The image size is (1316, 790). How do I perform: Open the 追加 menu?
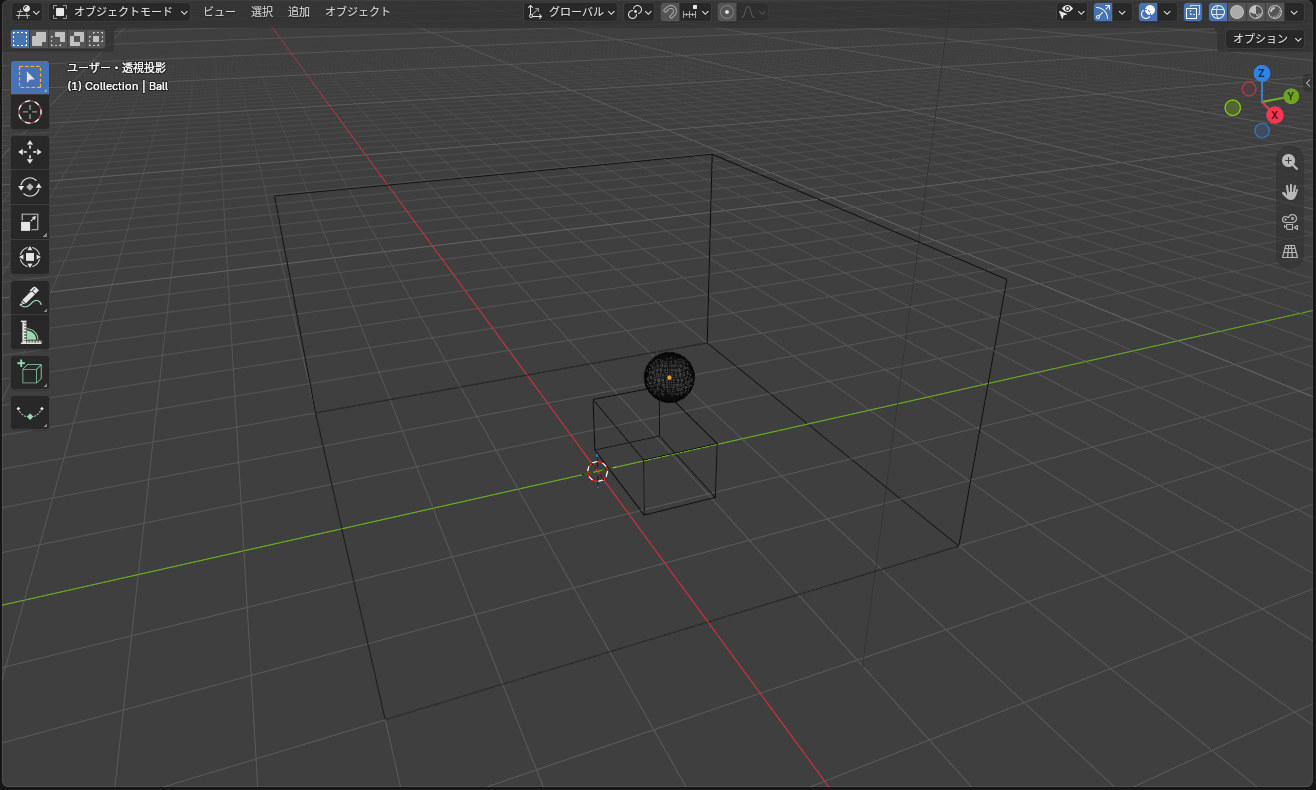point(299,12)
